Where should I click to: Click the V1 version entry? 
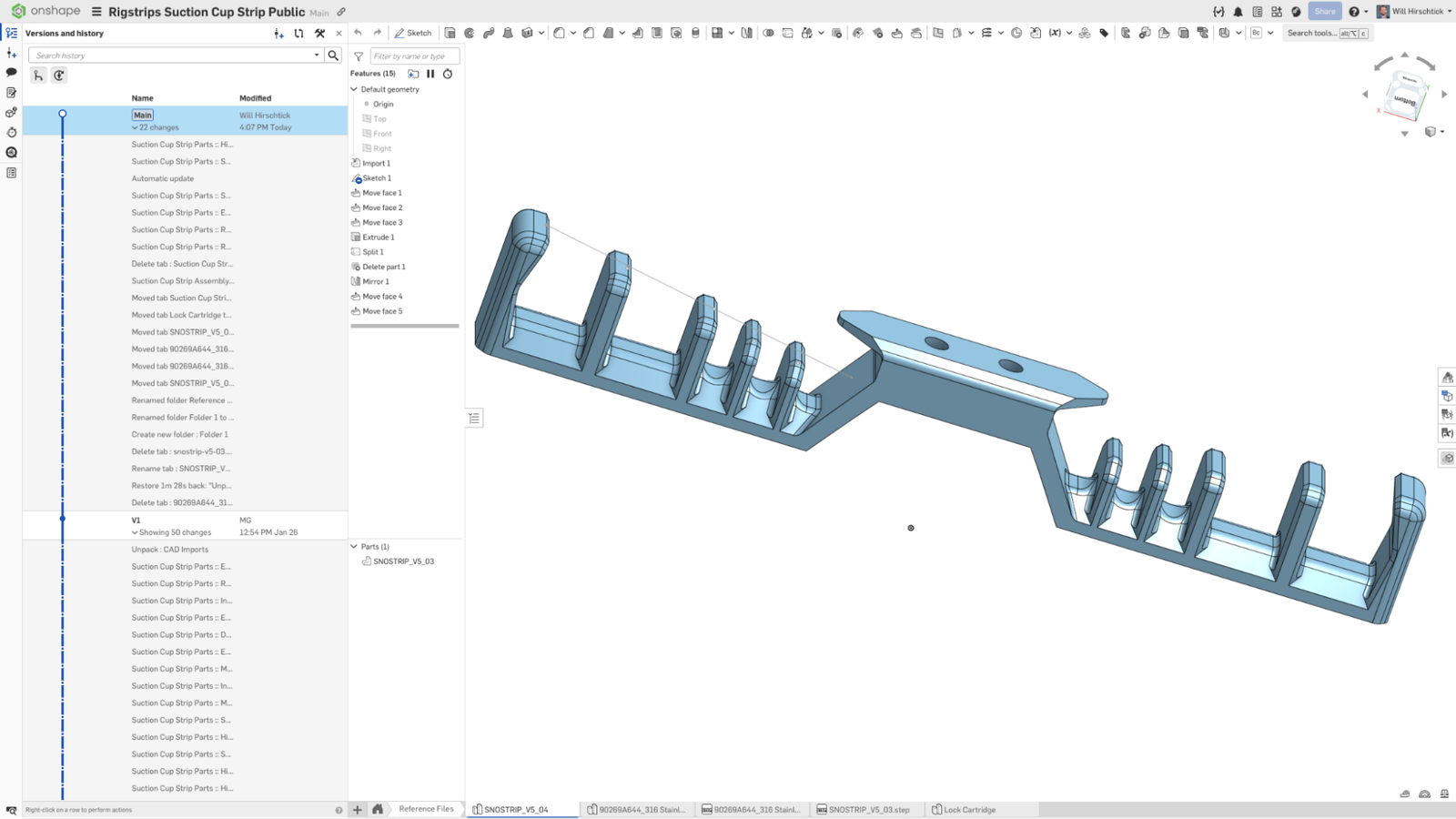[137, 520]
